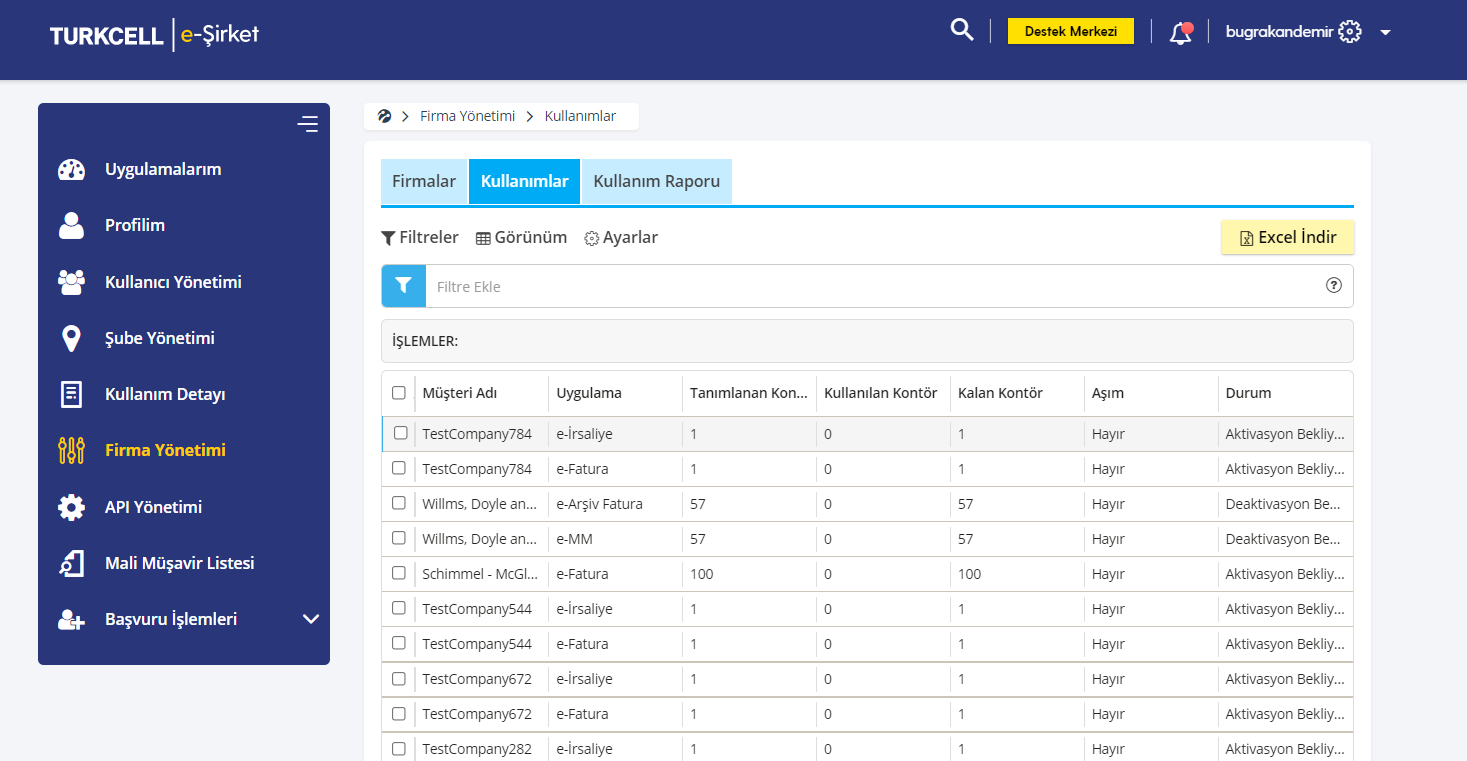Viewport: 1467px width, 761px height.
Task: Expand the user account dropdown arrow
Action: point(1385,33)
